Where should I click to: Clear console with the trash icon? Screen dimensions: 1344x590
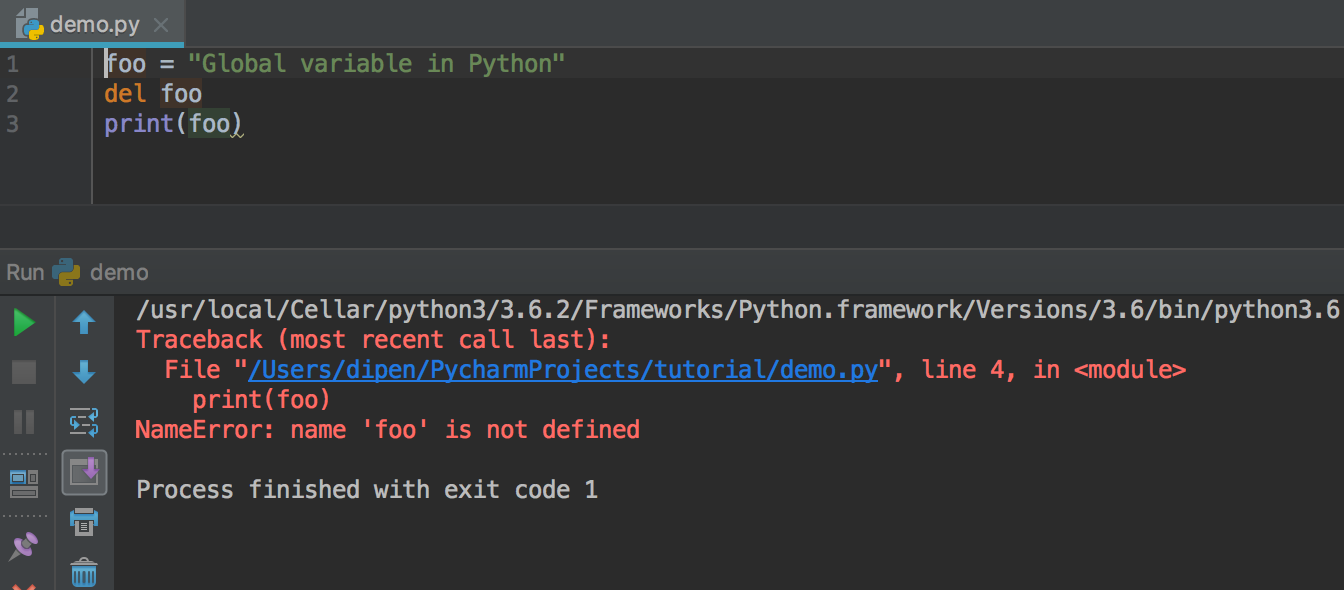84,572
